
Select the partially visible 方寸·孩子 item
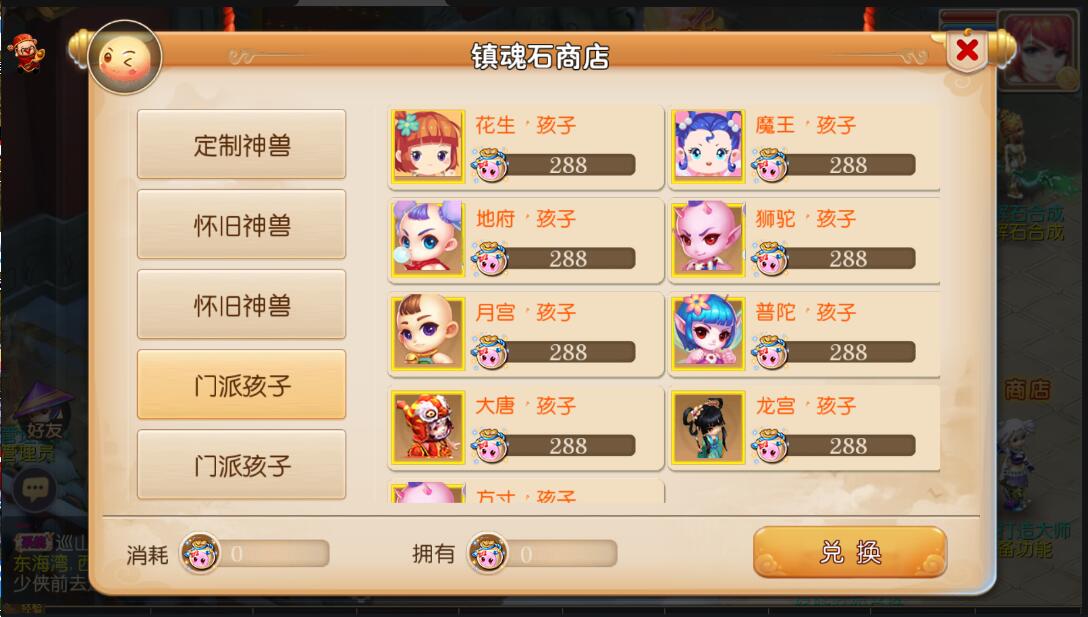(x=526, y=491)
